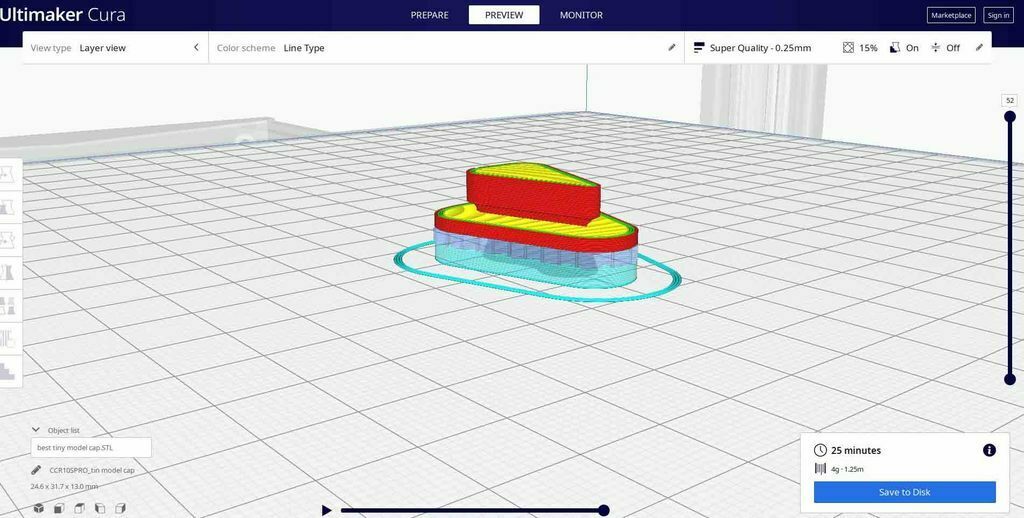Screen dimensions: 1024x518
Task: Select the Scale tool in left toolbar
Action: (x=8, y=207)
